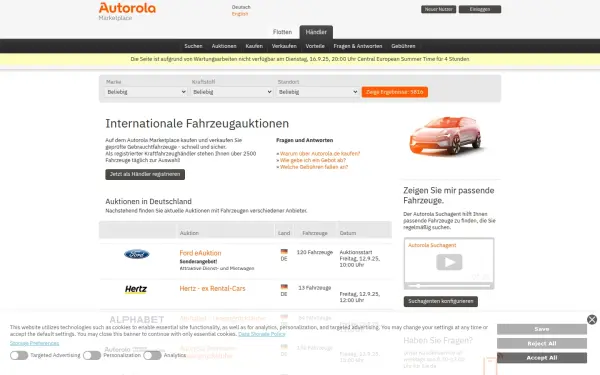The width and height of the screenshot is (600, 375).
Task: Click the Suchagent video progress slider
Action: 449,285
